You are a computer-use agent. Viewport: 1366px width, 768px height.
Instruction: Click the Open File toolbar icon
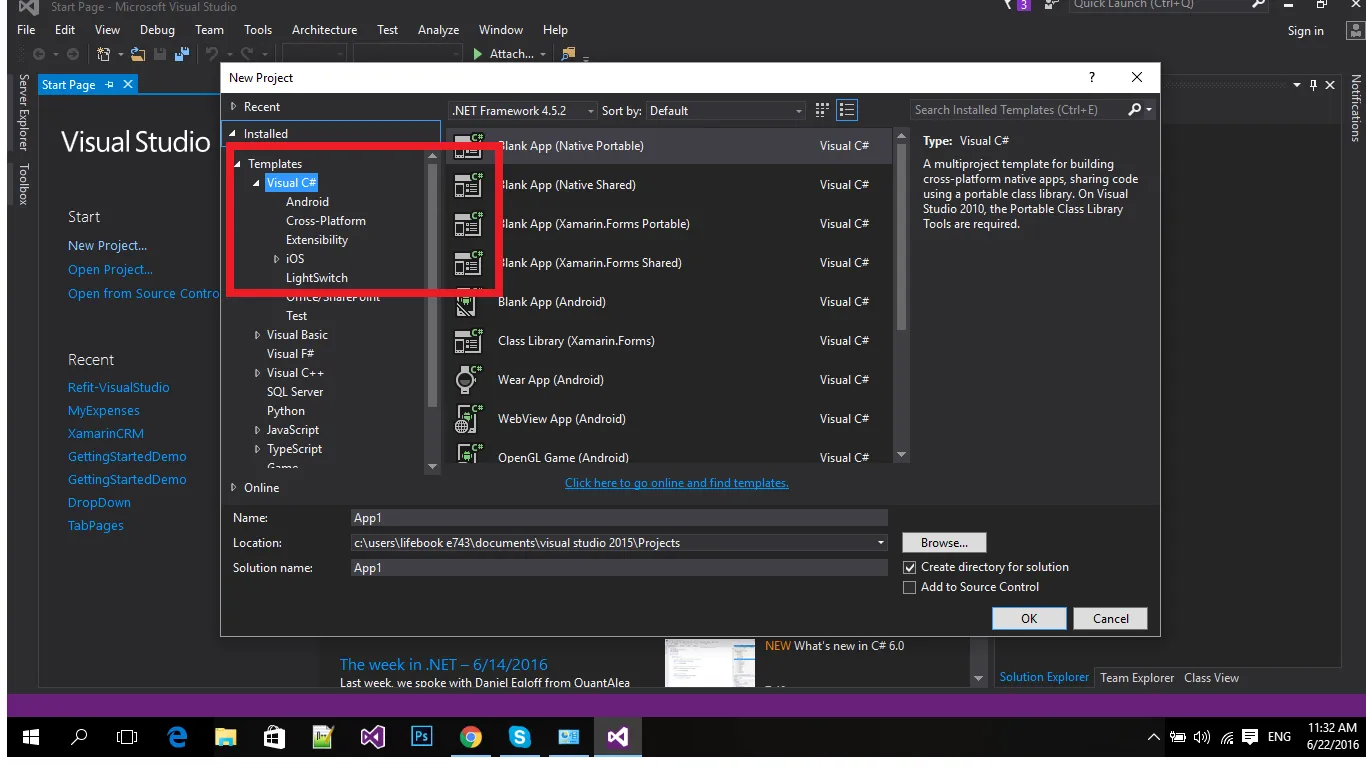point(139,54)
